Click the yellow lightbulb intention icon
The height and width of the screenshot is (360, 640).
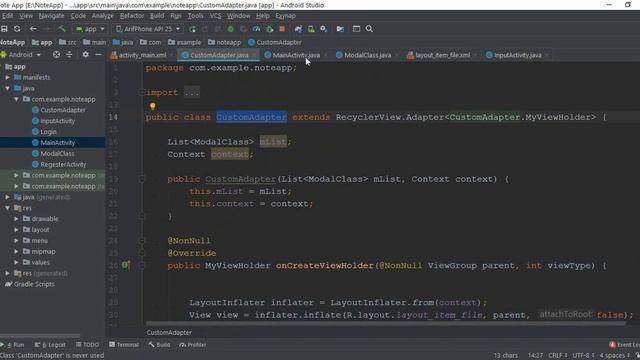click(153, 106)
